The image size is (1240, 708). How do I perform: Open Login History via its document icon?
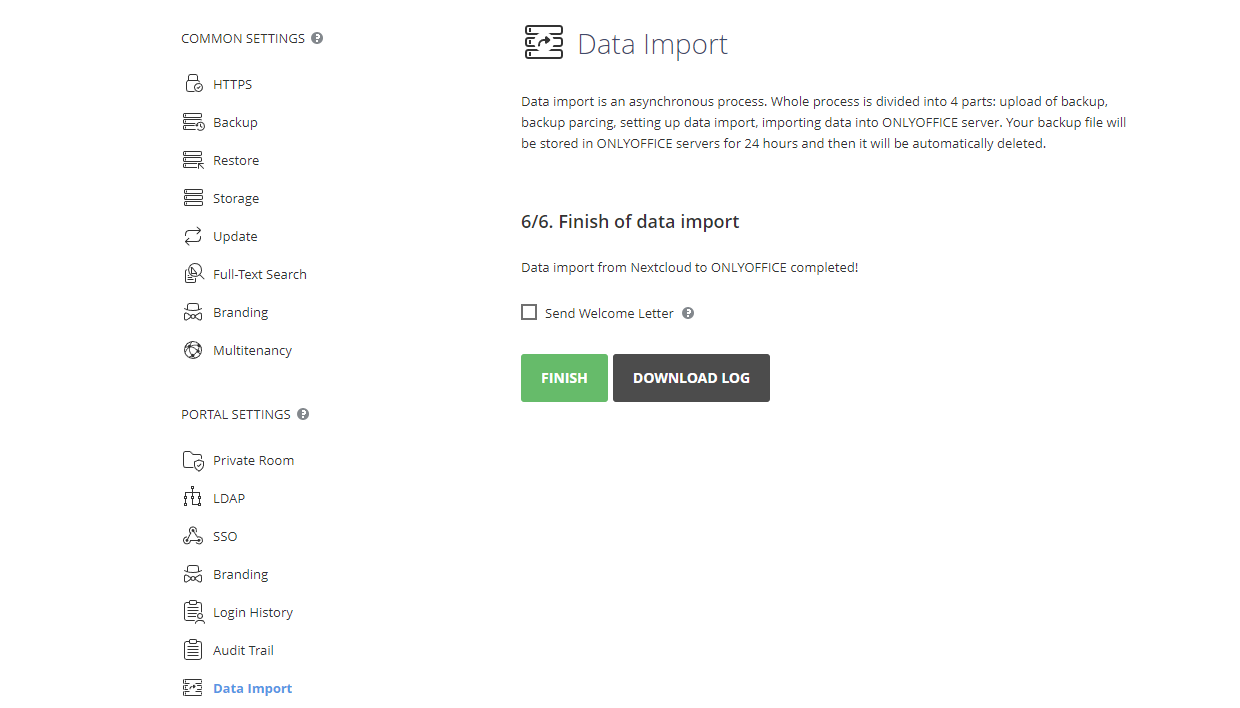pyautogui.click(x=193, y=611)
